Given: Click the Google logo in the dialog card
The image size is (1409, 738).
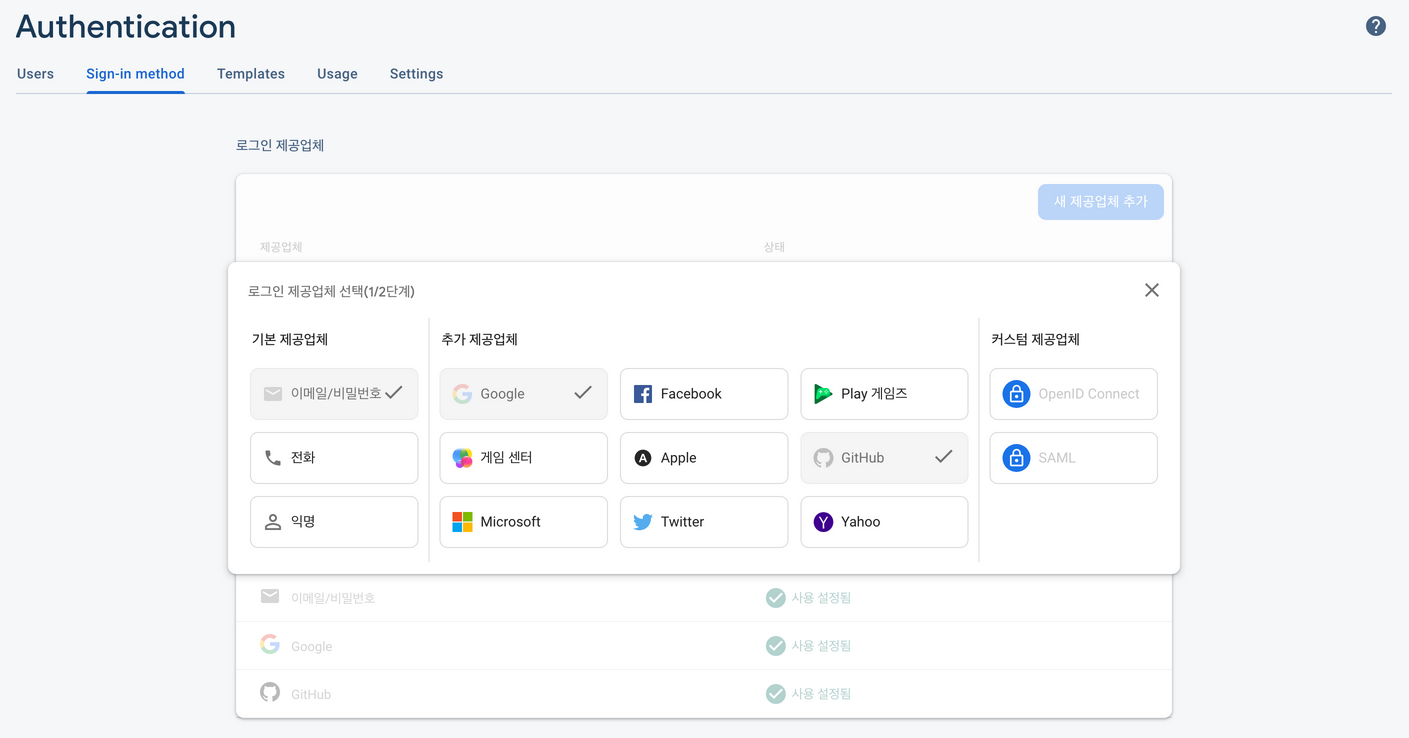Looking at the screenshot, I should click(462, 394).
